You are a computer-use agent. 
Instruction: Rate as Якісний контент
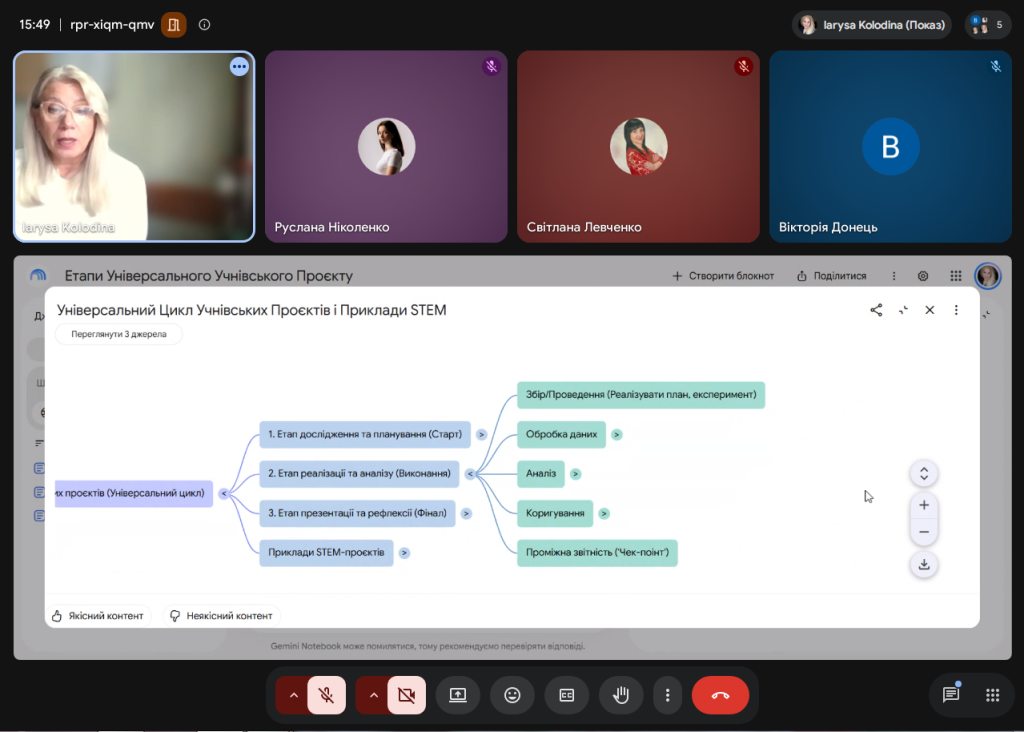coord(99,616)
